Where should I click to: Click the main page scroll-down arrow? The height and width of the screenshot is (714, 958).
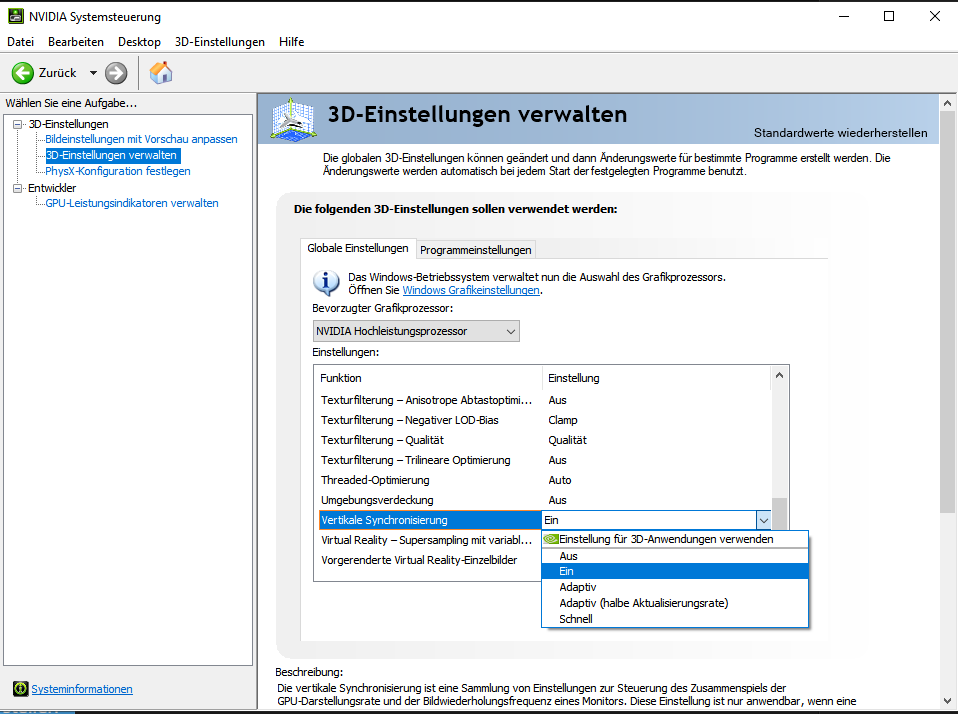[x=948, y=701]
